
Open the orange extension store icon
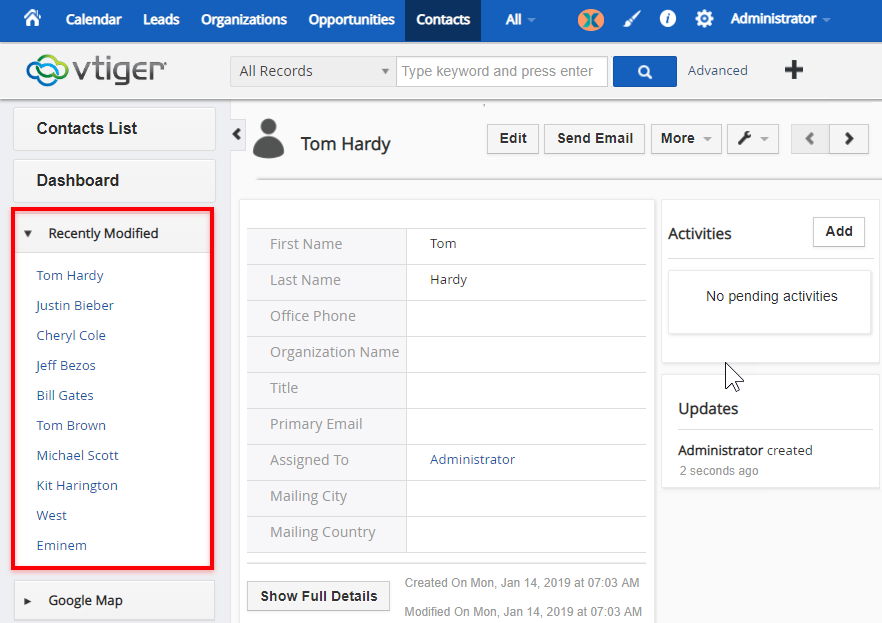tap(591, 20)
